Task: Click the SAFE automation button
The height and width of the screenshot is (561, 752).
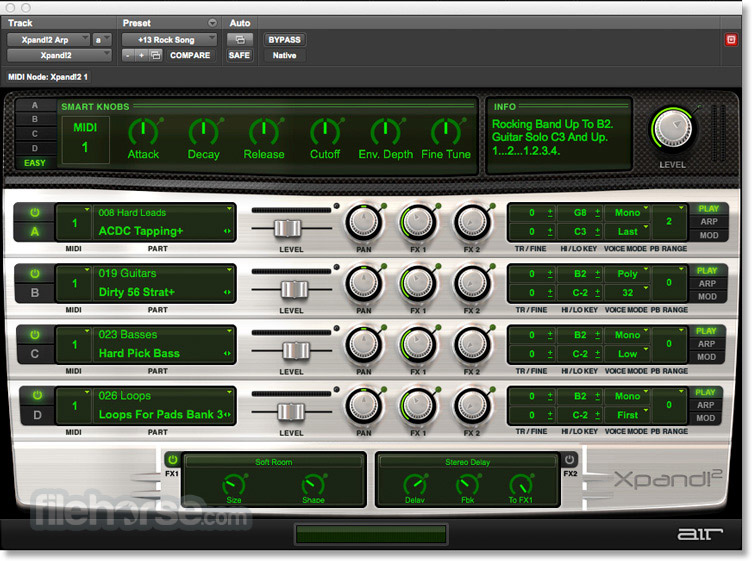Action: point(239,55)
